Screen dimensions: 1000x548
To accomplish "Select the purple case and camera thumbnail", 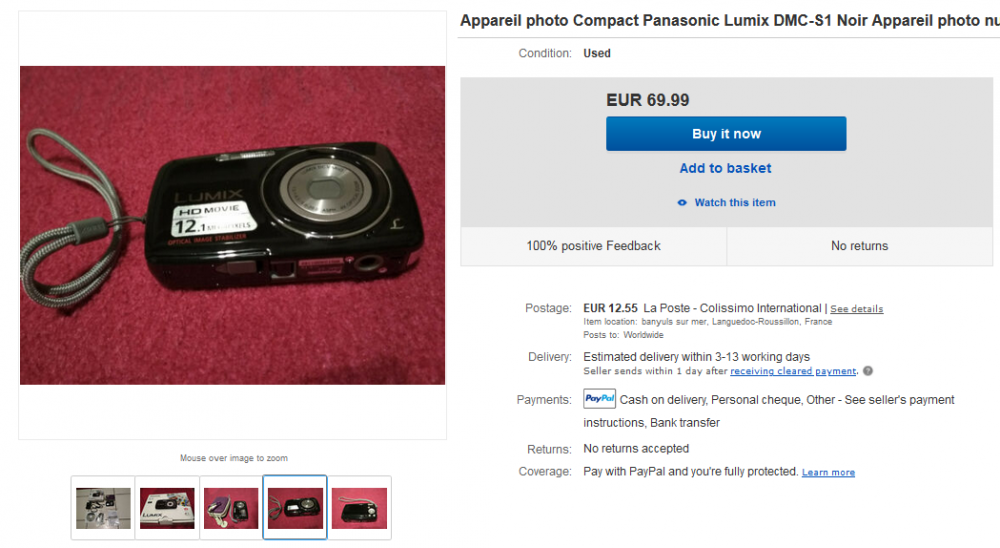I will [x=231, y=508].
